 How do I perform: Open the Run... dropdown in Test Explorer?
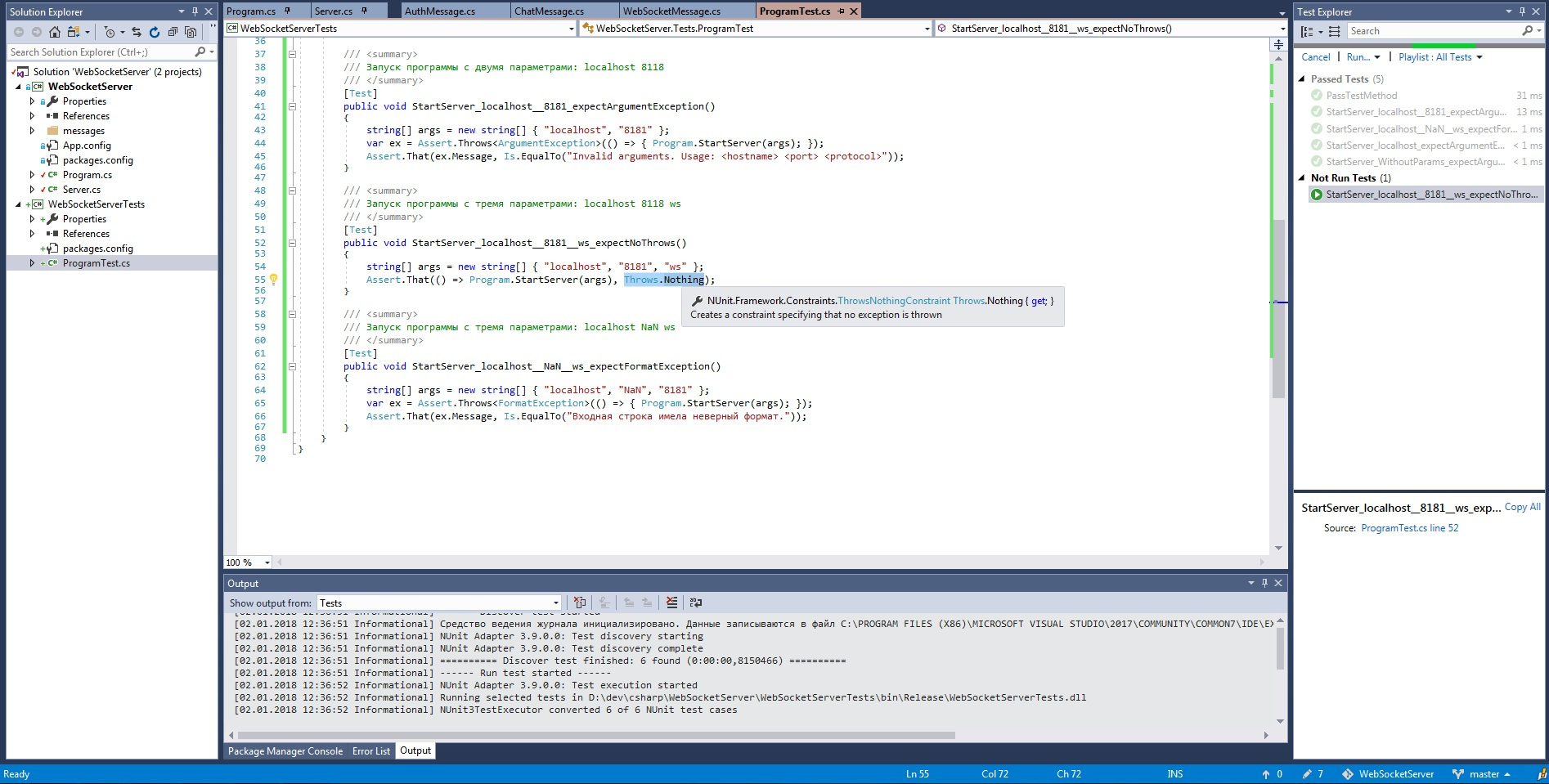[1363, 57]
